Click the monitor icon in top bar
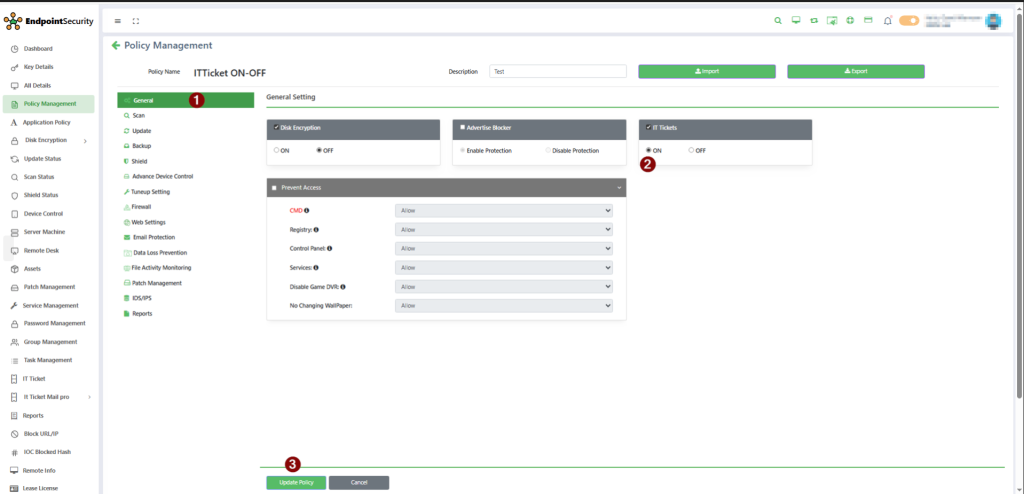The width and height of the screenshot is (1024, 494). (796, 20)
